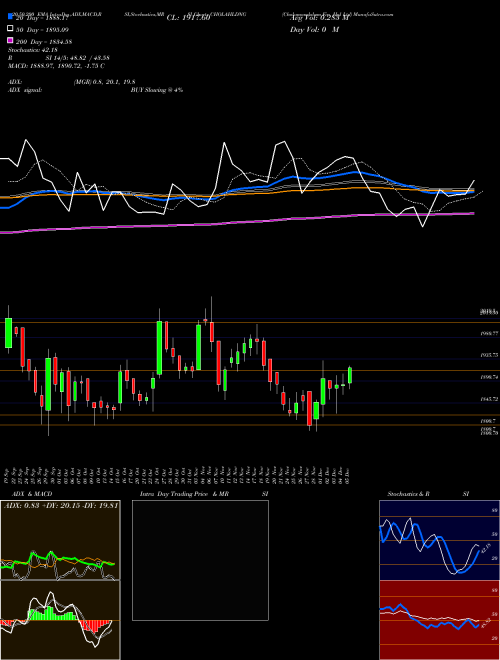This screenshot has width=500, height=660.
Task: Click the 'SI 14/3: 48.82 / 48.58' readout
Action: point(78,58)
